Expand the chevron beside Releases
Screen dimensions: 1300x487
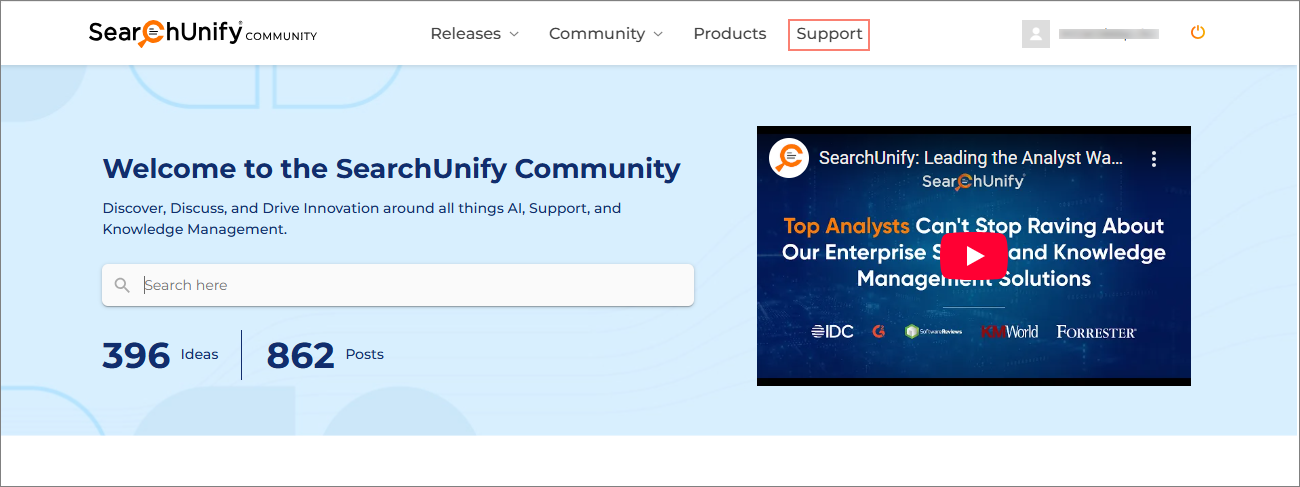(514, 34)
